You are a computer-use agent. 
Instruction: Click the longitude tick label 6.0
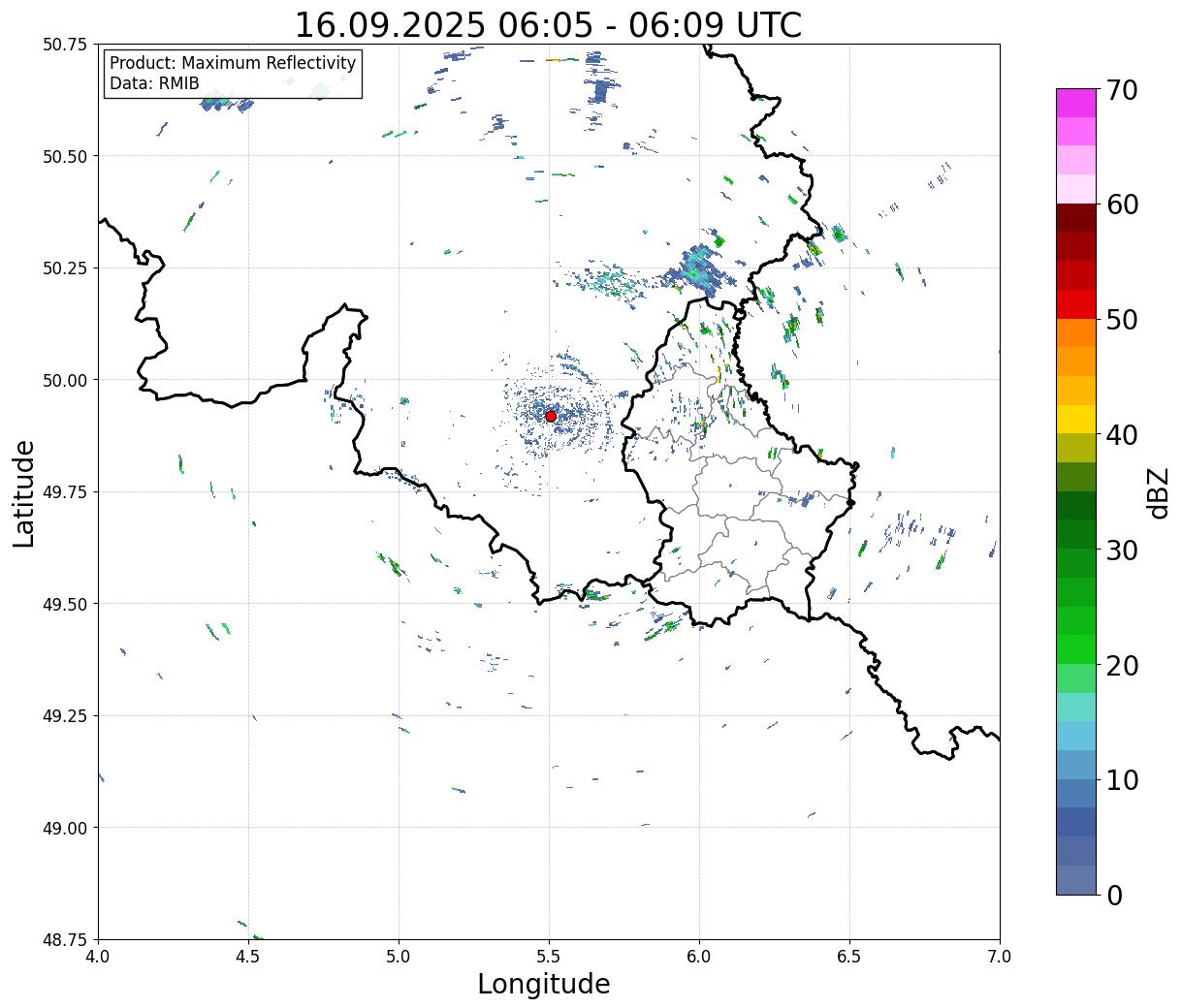[699, 957]
